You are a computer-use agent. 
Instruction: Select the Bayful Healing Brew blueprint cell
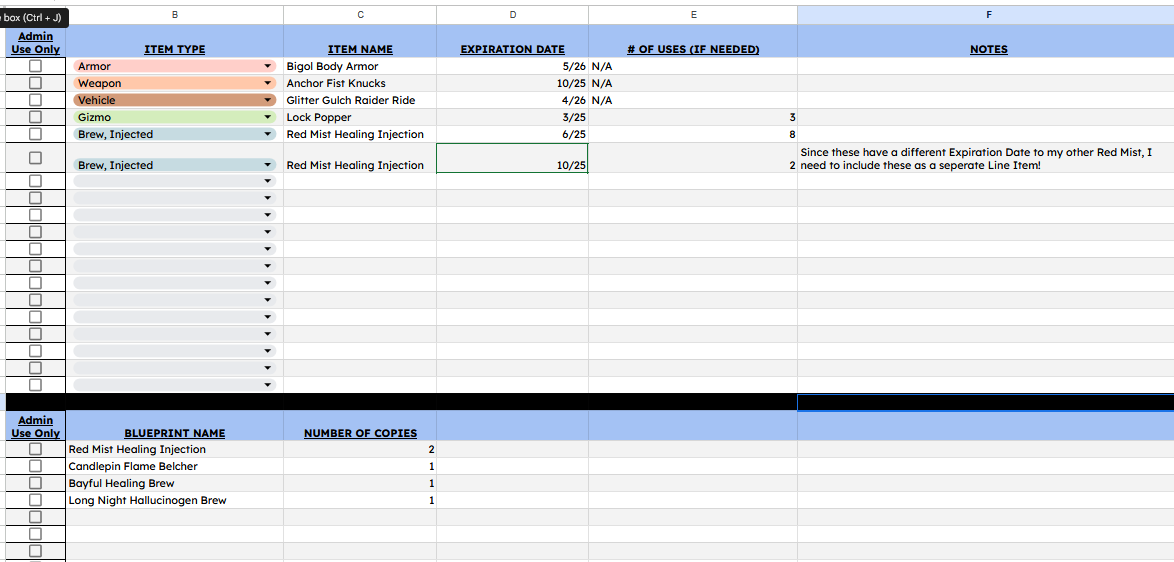pos(174,483)
